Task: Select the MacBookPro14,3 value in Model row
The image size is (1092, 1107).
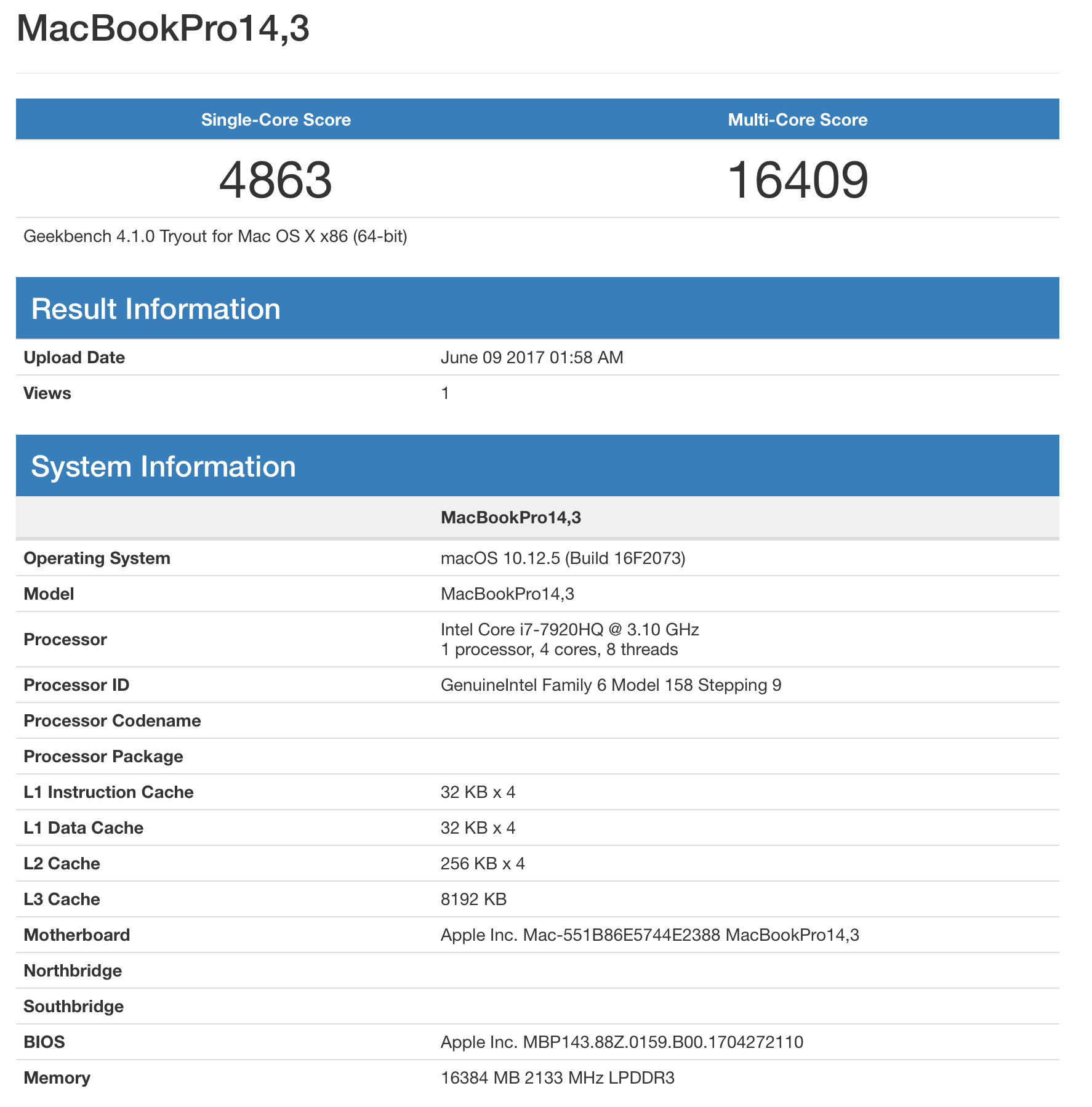Action: [x=507, y=594]
